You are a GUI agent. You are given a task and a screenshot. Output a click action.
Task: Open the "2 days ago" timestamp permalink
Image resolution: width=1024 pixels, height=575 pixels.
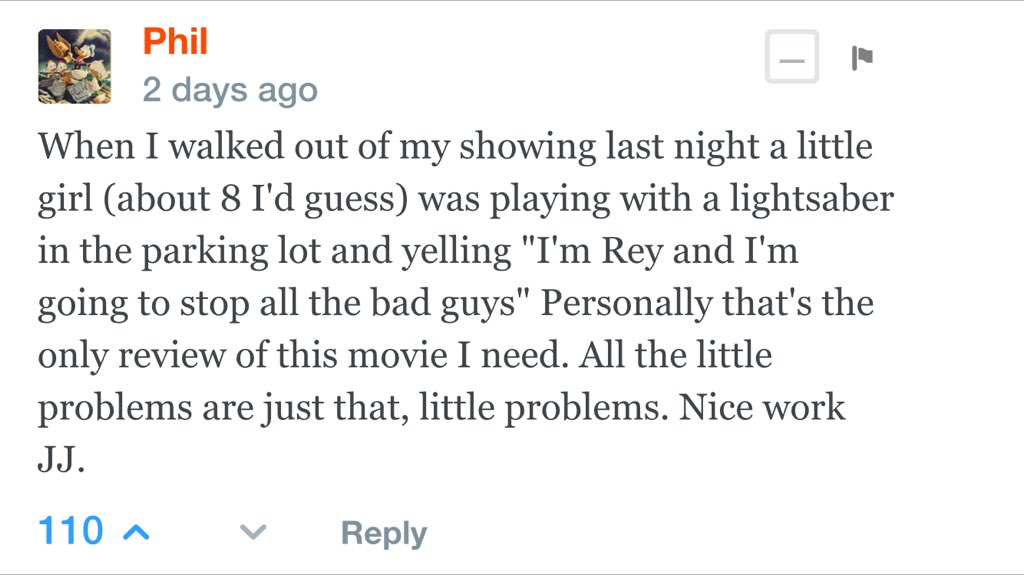click(230, 90)
